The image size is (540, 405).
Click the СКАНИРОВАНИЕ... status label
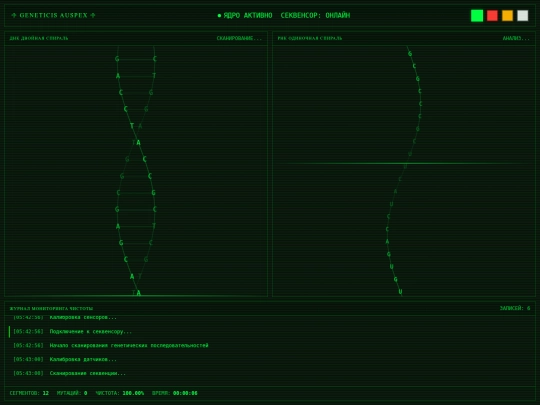tap(239, 38)
